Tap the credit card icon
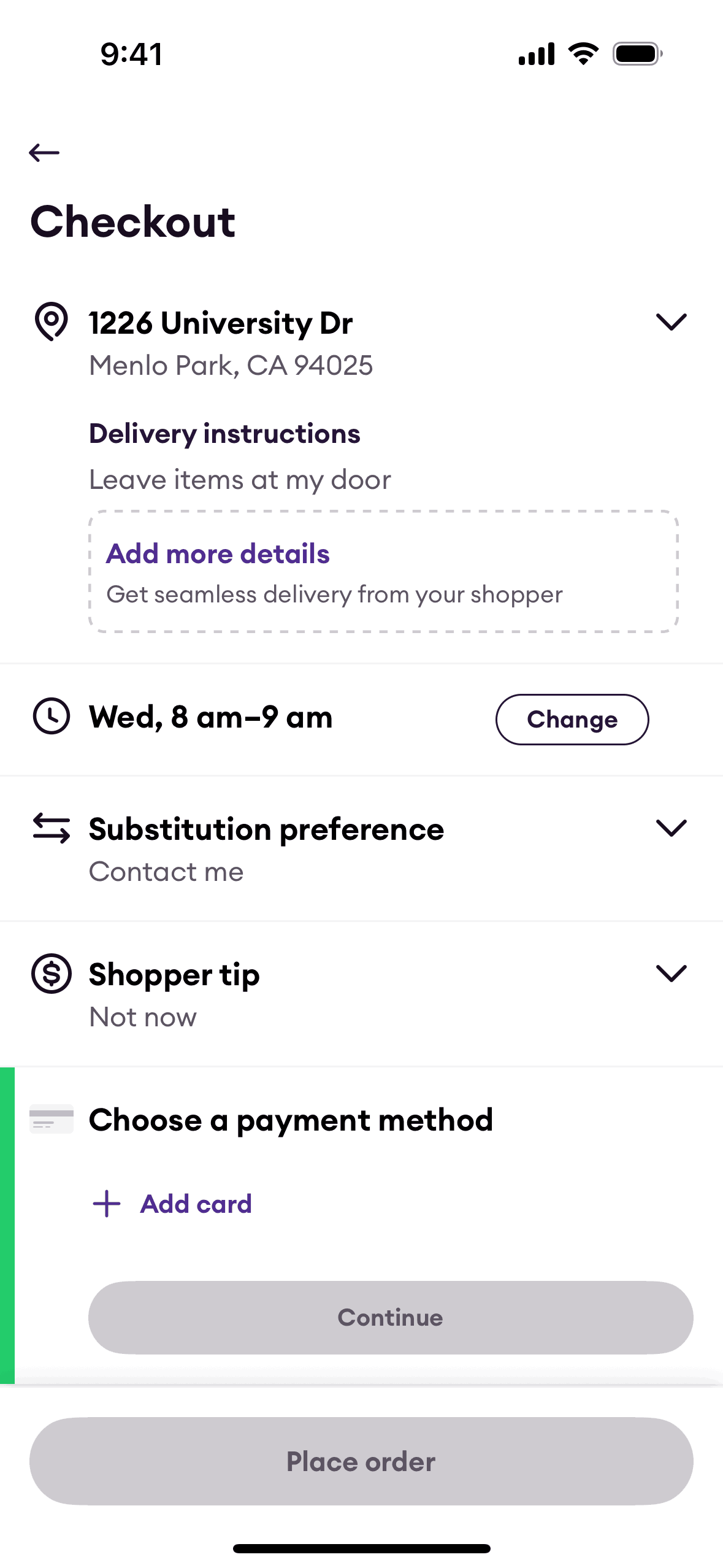 [x=52, y=1119]
